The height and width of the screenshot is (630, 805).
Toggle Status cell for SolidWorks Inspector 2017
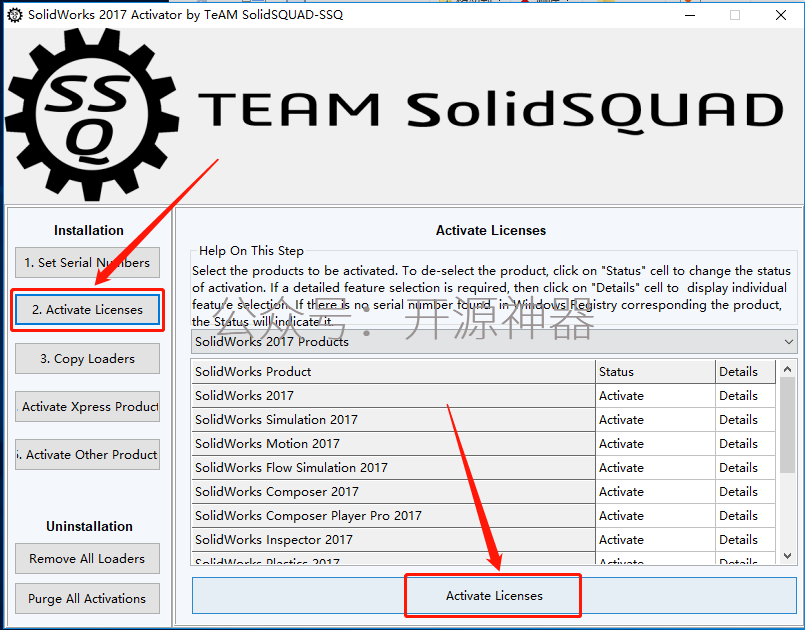click(655, 540)
